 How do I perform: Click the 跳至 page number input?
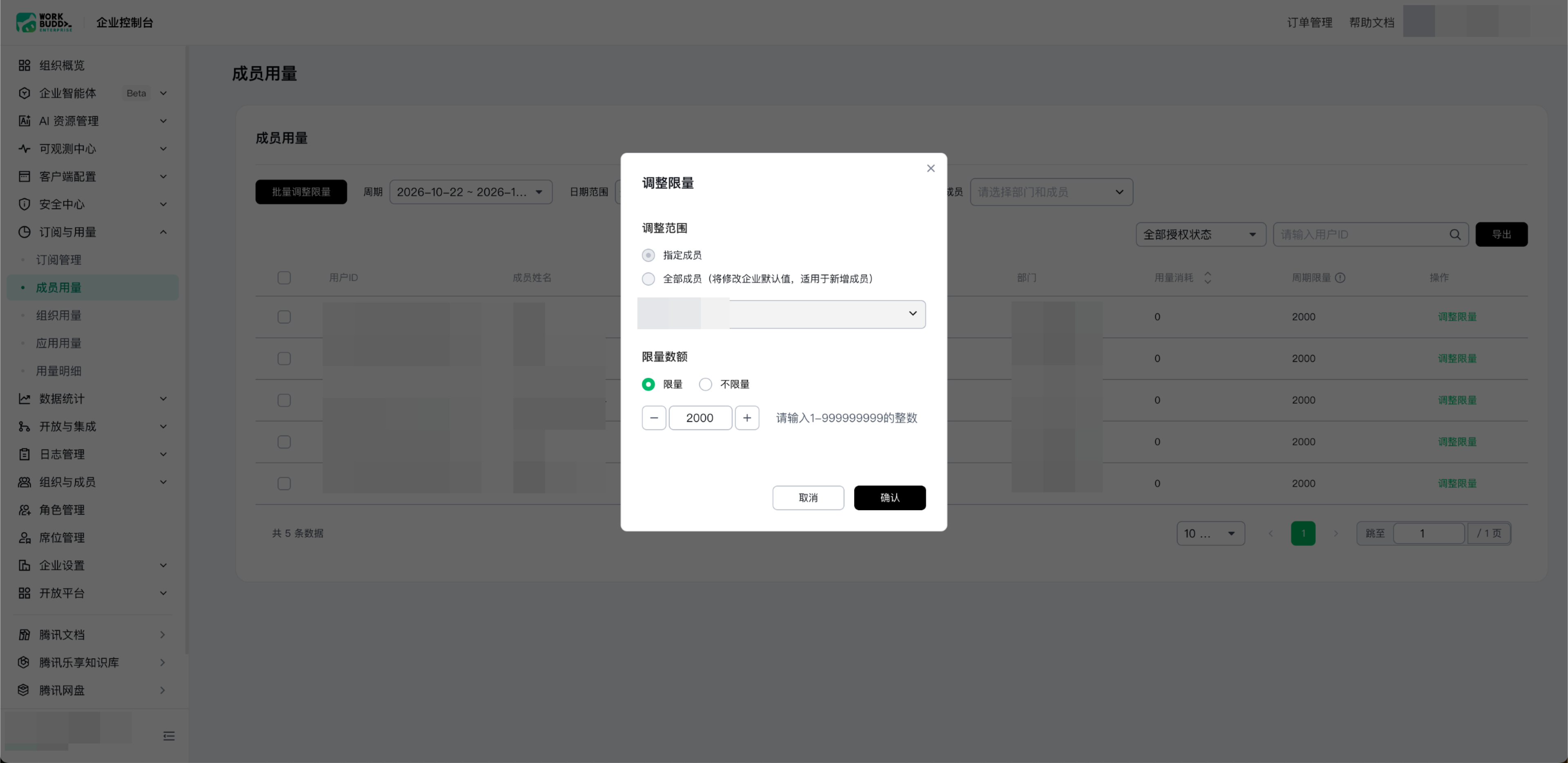[x=1429, y=533]
